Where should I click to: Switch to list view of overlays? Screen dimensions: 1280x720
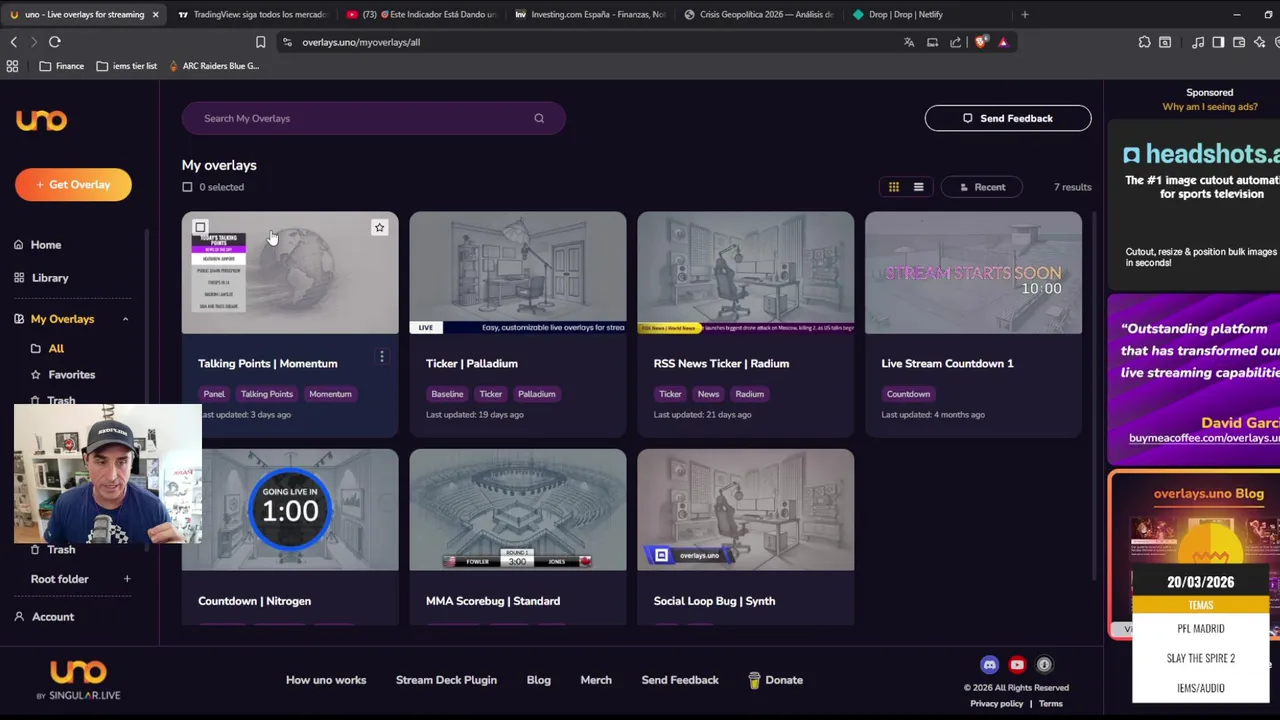coord(918,187)
